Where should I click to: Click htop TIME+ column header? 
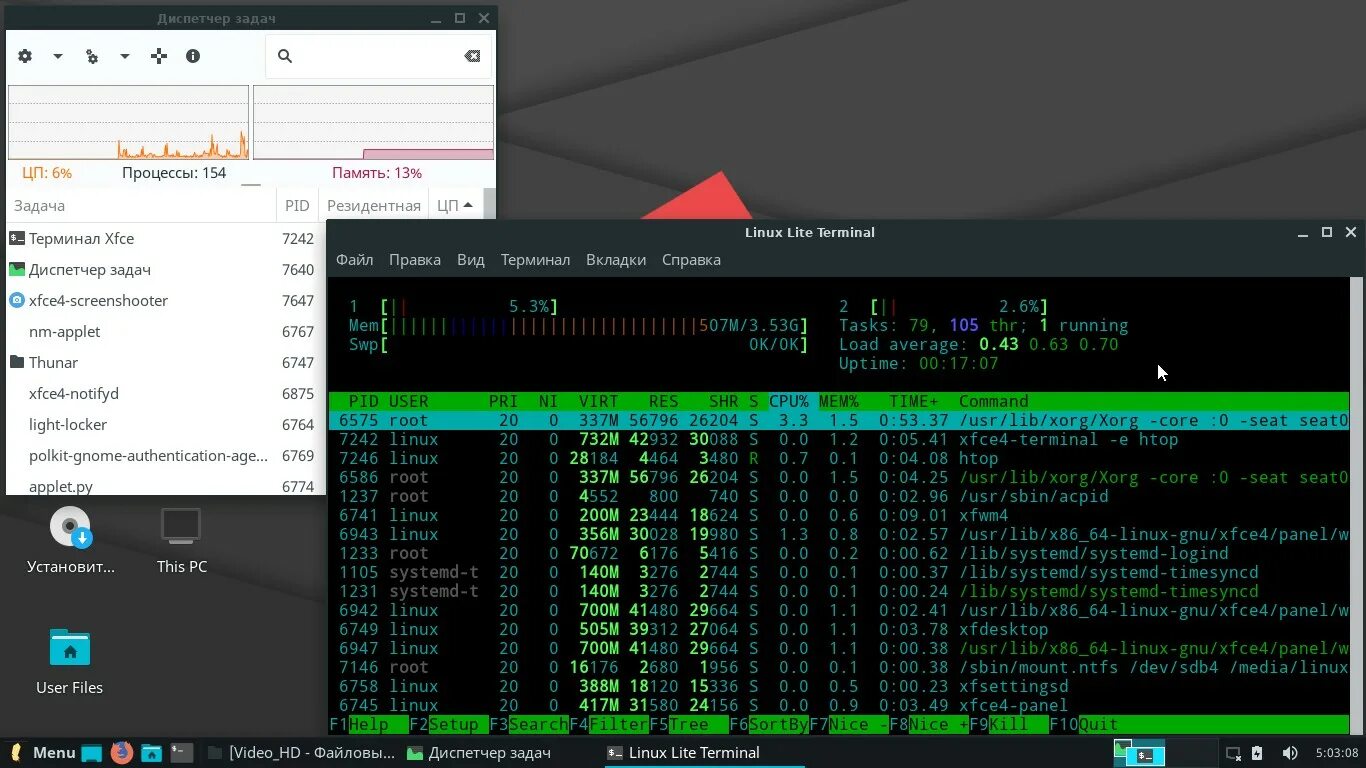(x=913, y=401)
